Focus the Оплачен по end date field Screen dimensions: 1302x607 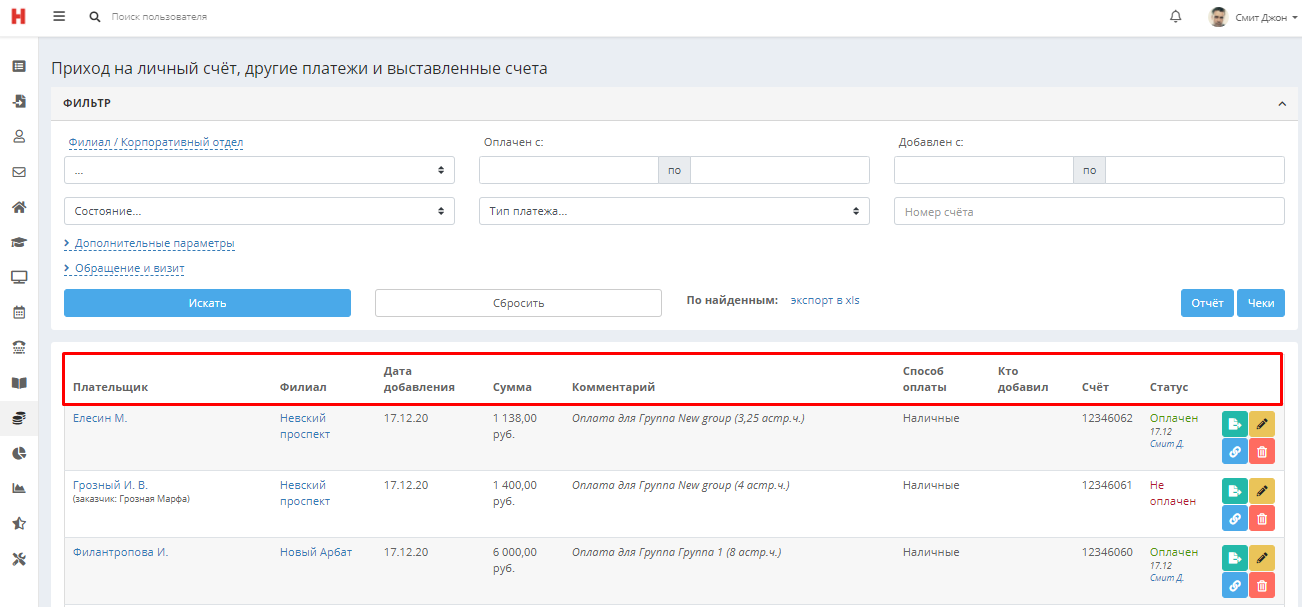pyautogui.click(x=780, y=170)
